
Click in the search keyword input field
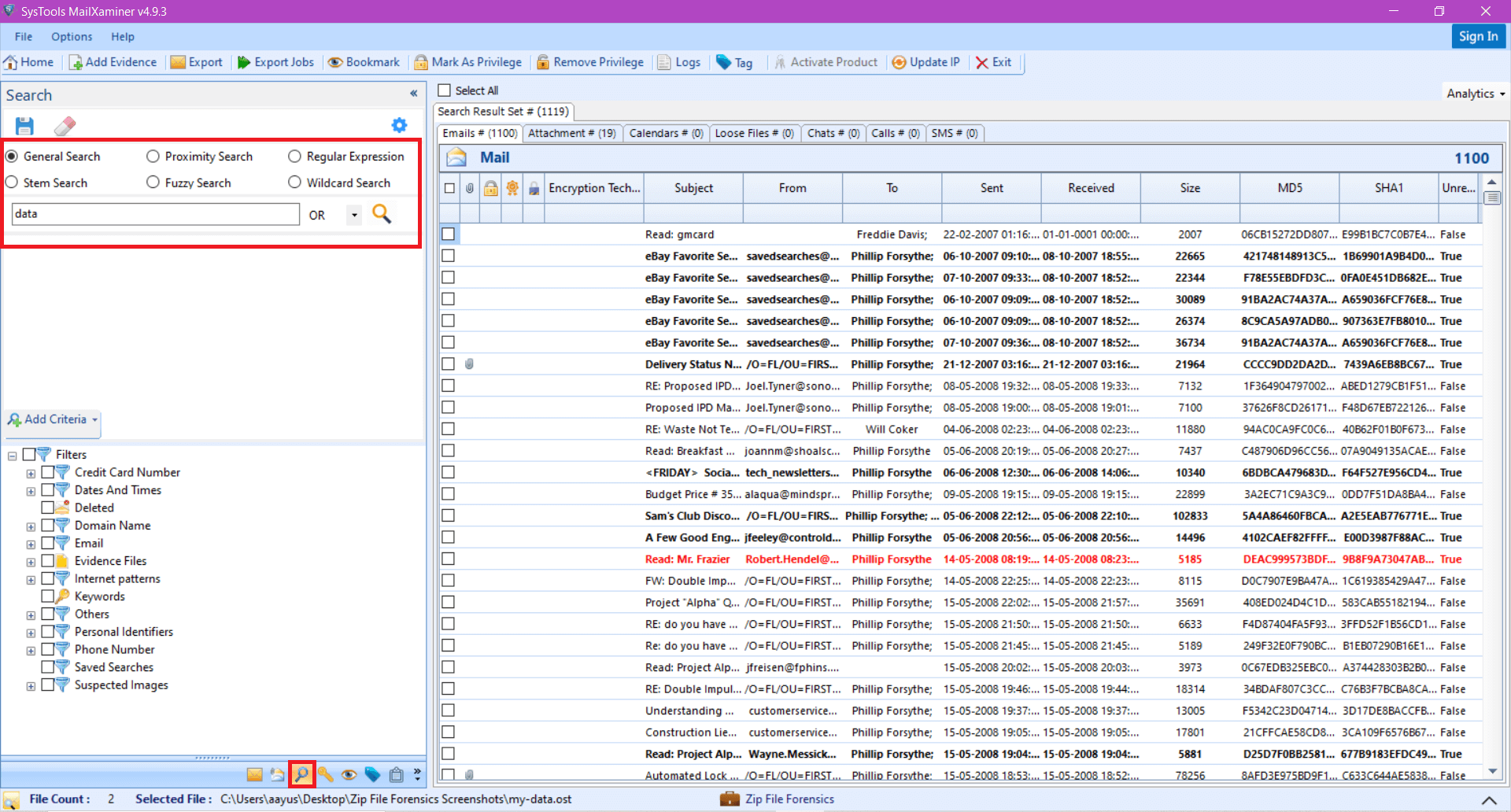coord(154,213)
